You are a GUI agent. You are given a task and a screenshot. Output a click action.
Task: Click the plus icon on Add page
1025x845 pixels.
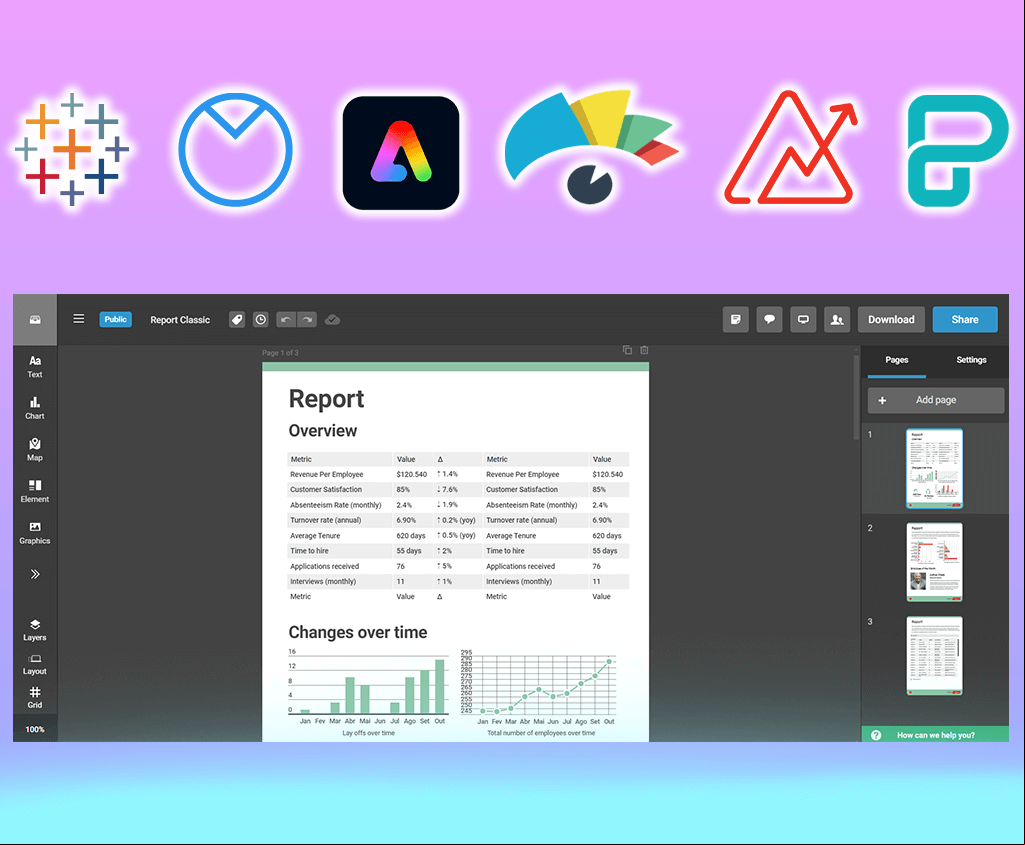(882, 401)
